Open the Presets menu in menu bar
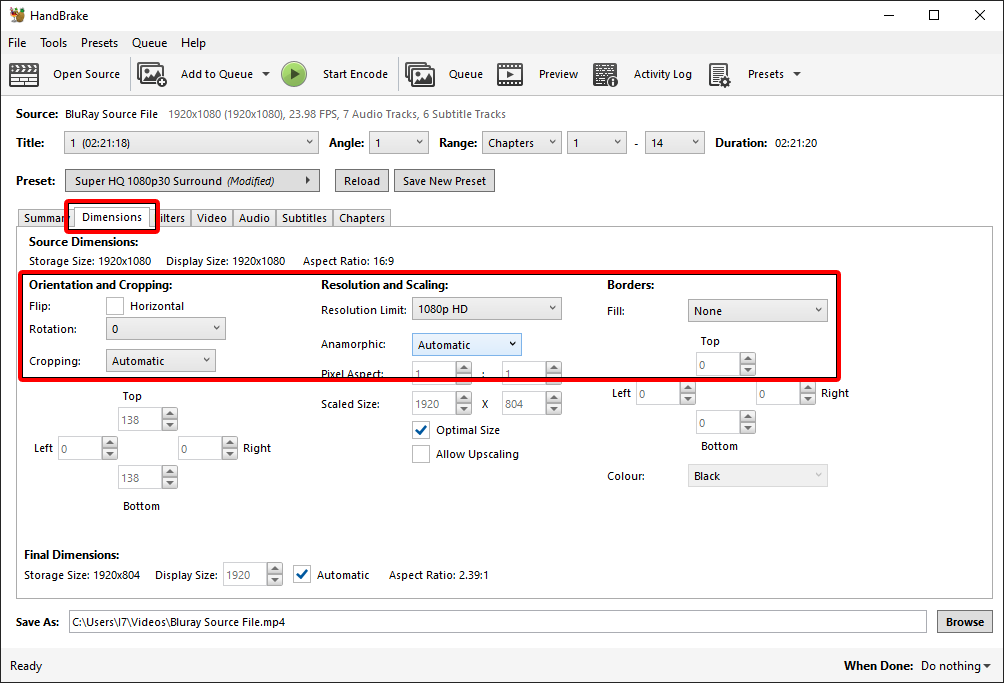This screenshot has height=683, width=1004. point(99,43)
